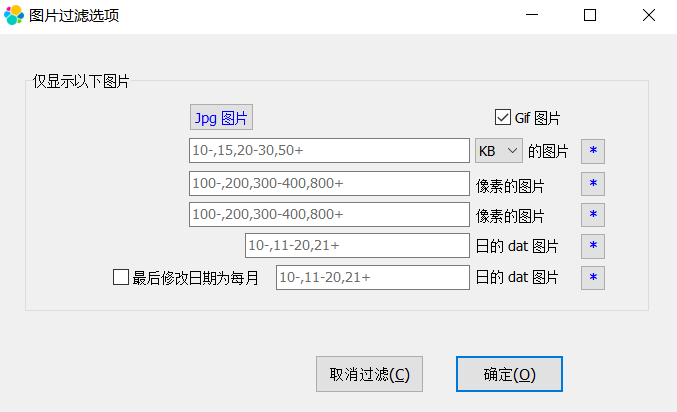This screenshot has height=412, width=677.
Task: Click the colorful app icon in title bar
Action: pyautogui.click(x=14, y=15)
